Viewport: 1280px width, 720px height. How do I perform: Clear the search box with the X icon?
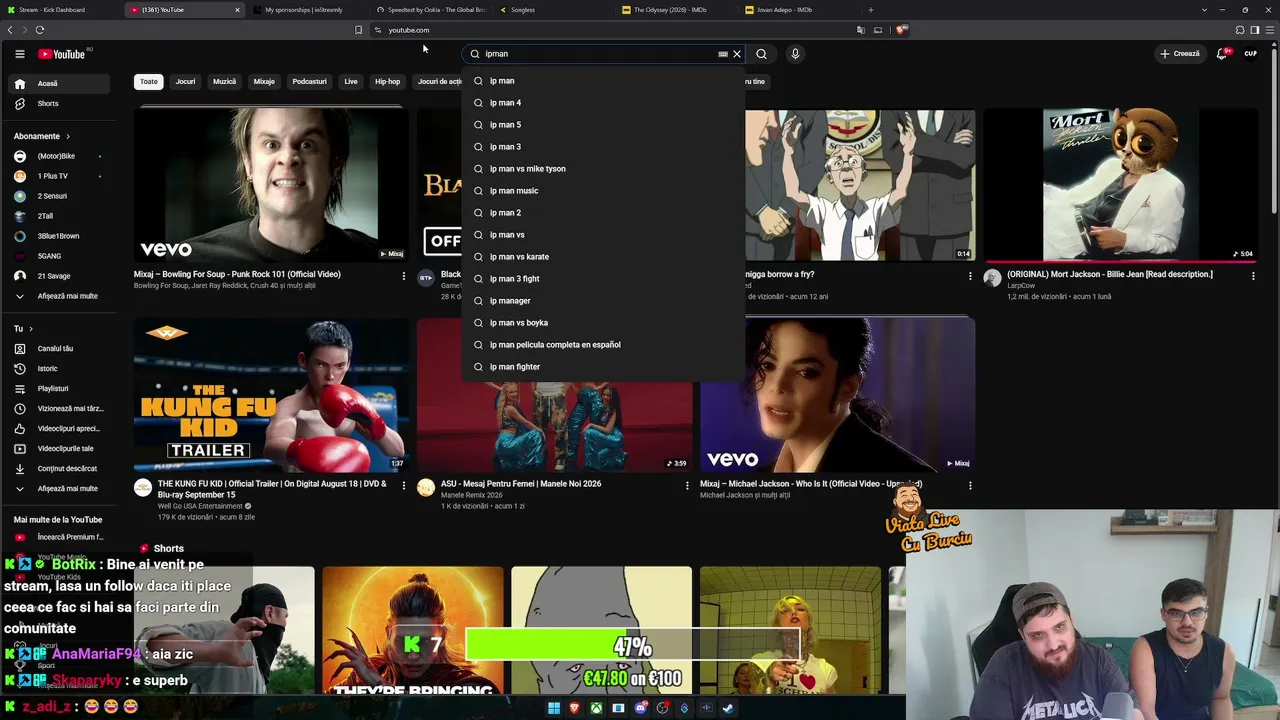(x=737, y=54)
